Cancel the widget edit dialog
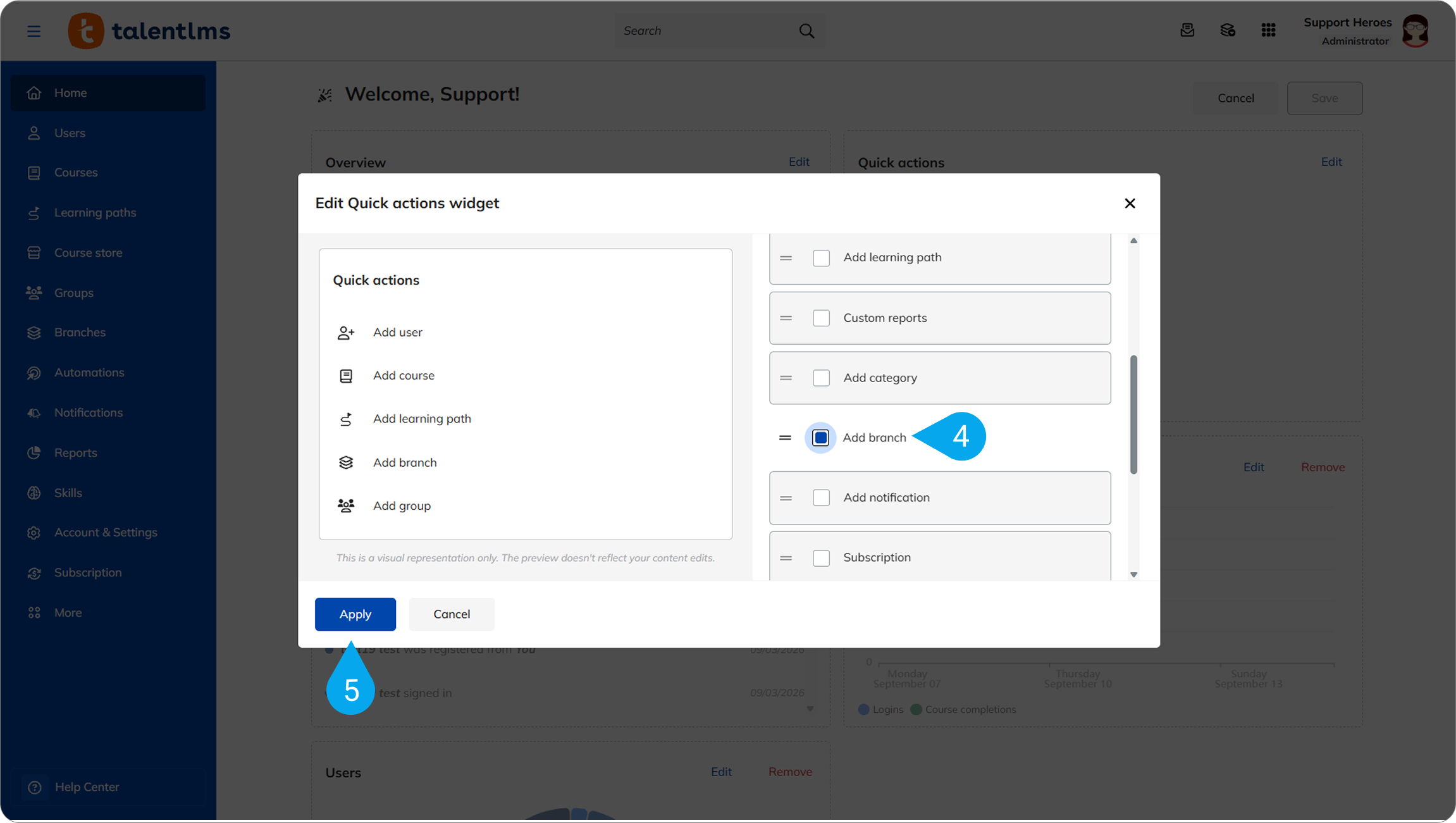Viewport: 1456px width, 823px height. (x=452, y=614)
